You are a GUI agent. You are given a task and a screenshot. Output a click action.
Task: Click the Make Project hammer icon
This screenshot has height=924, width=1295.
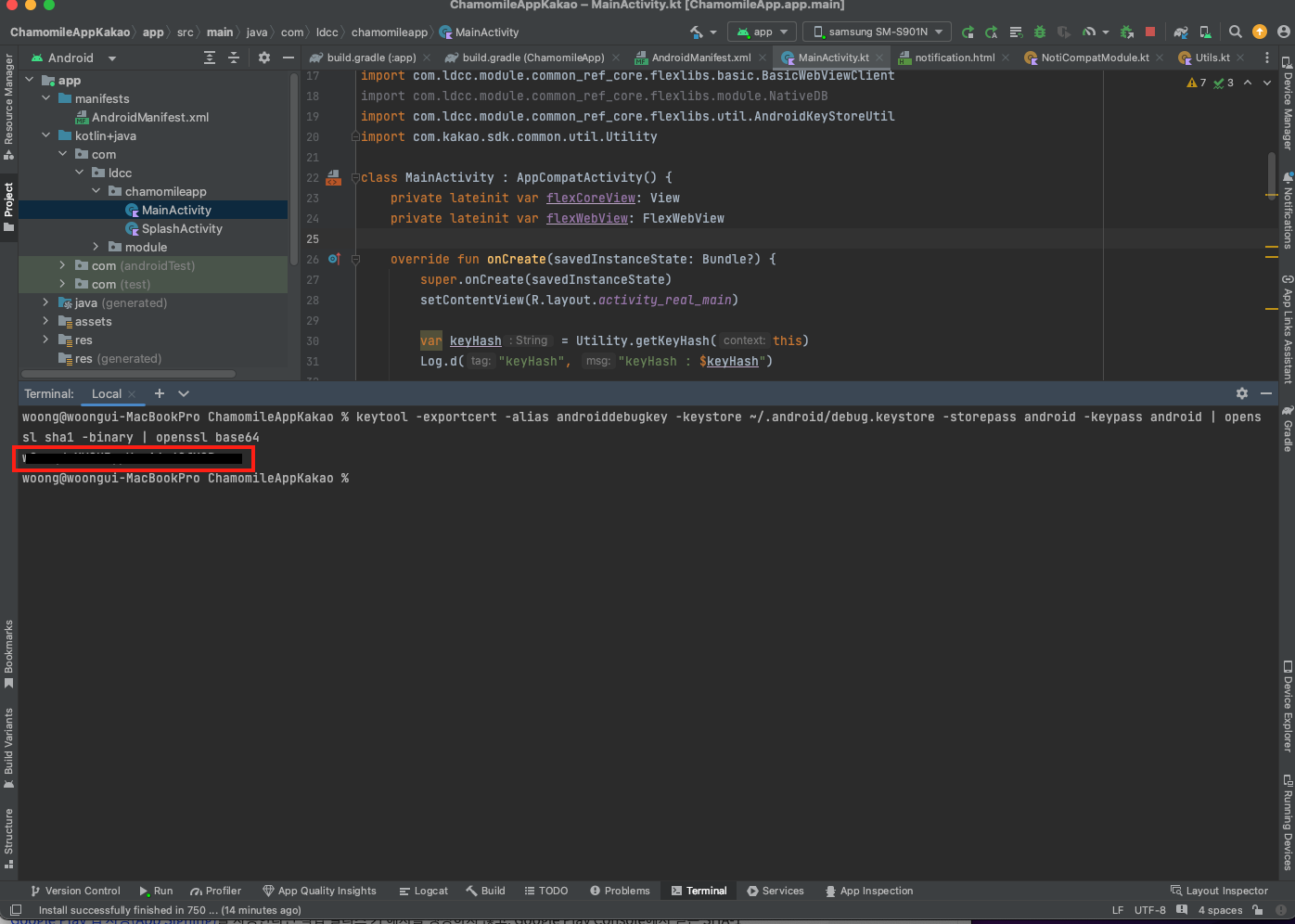click(x=697, y=32)
